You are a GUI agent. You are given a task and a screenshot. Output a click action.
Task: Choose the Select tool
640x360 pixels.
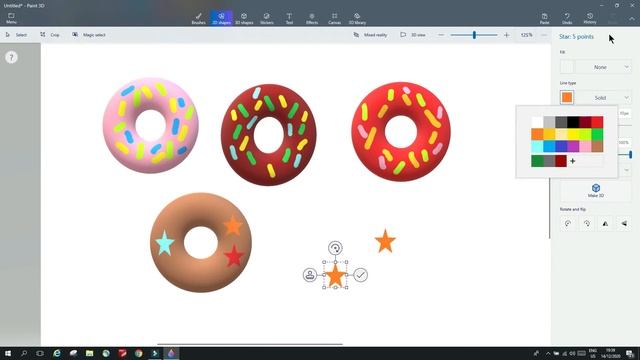[x=16, y=35]
